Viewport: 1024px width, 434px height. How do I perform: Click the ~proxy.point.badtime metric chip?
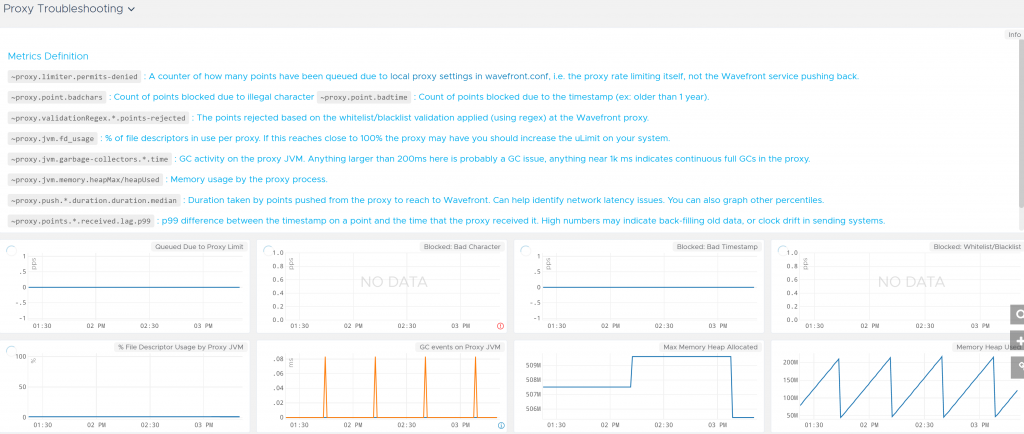click(x=364, y=97)
